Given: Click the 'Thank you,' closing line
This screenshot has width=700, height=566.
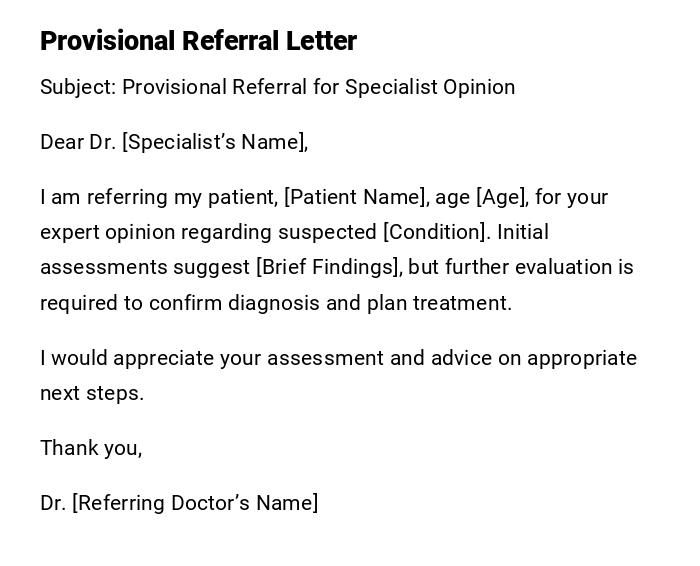Looking at the screenshot, I should [91, 448].
